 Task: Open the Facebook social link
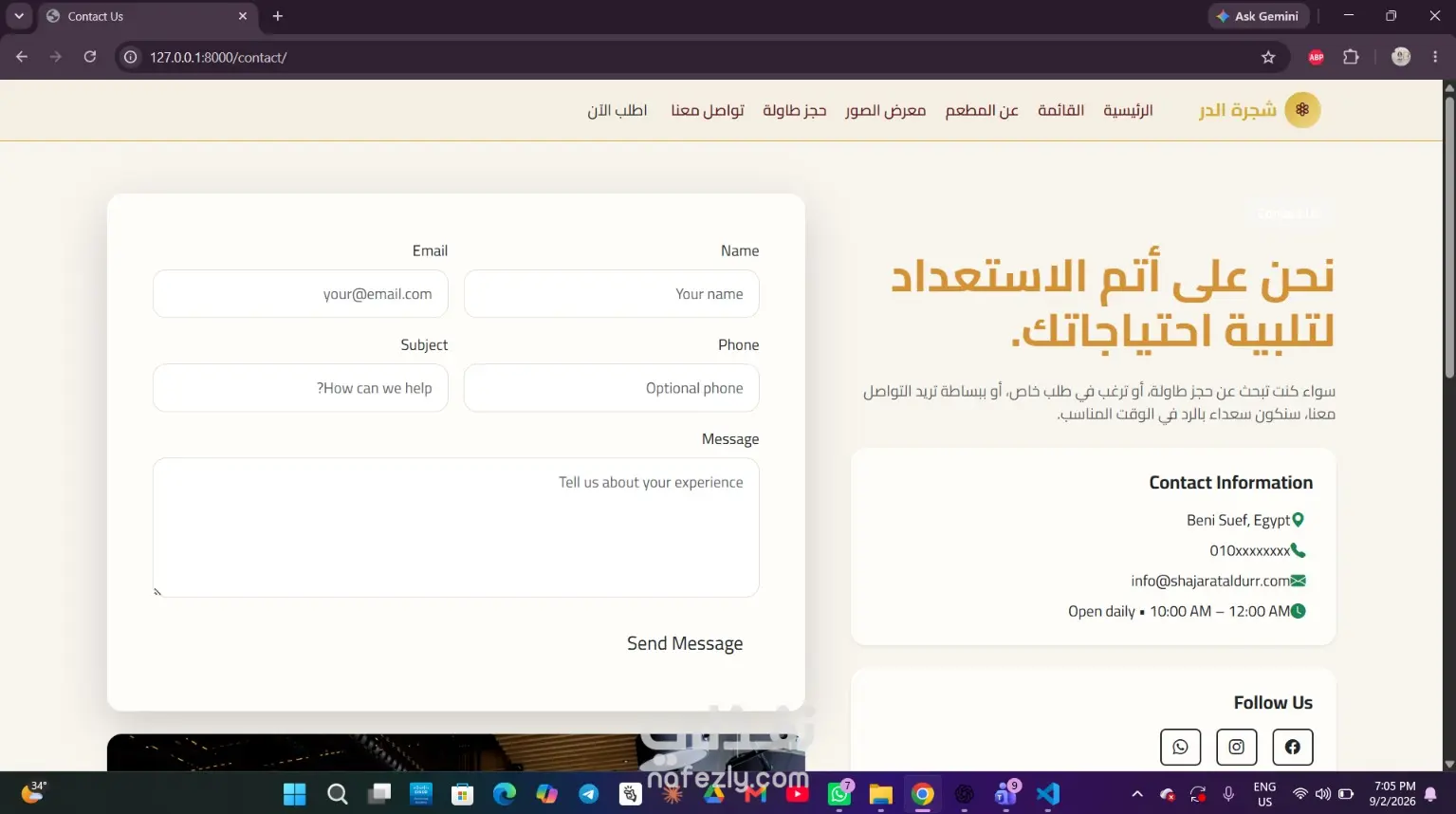[x=1292, y=747]
